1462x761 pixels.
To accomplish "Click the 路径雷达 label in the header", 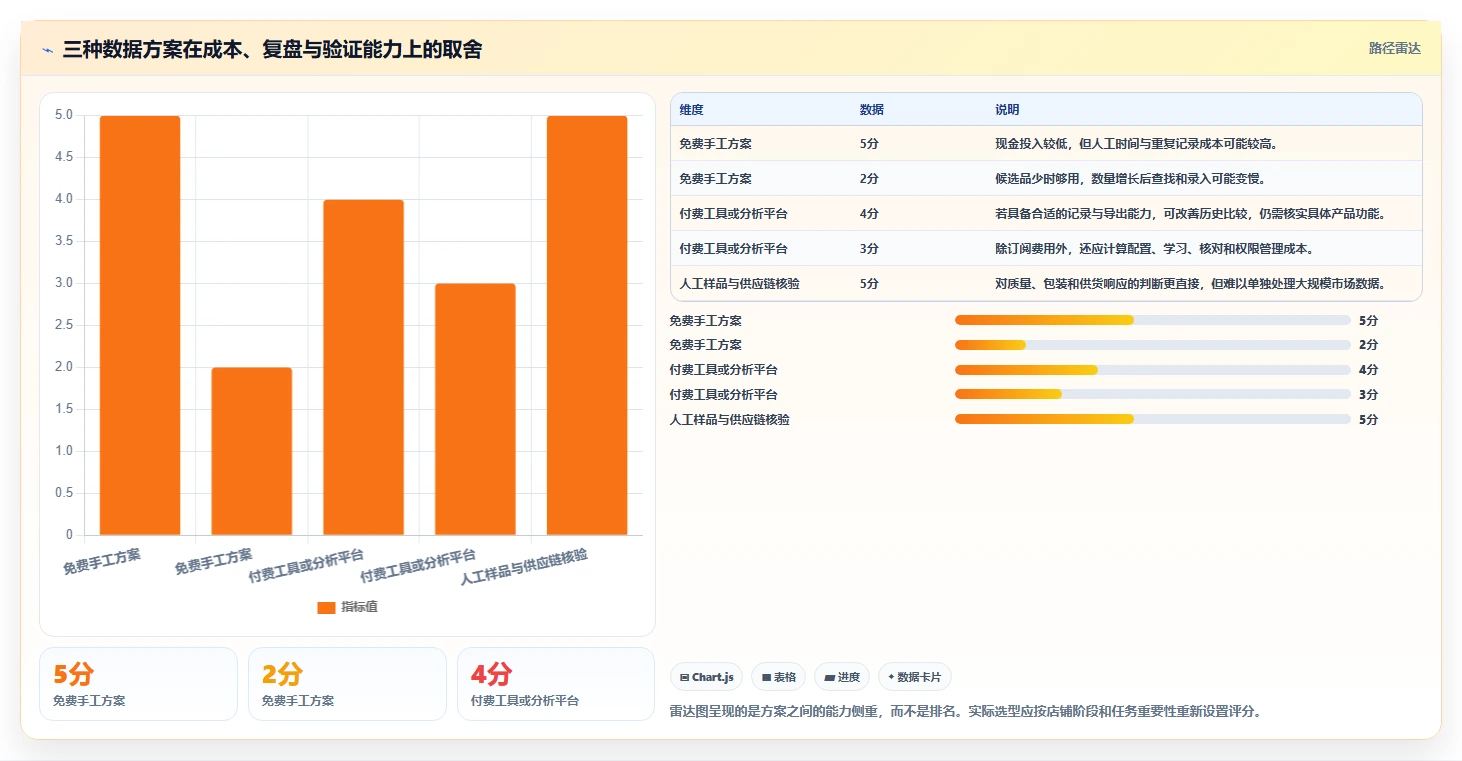I will click(x=1394, y=48).
